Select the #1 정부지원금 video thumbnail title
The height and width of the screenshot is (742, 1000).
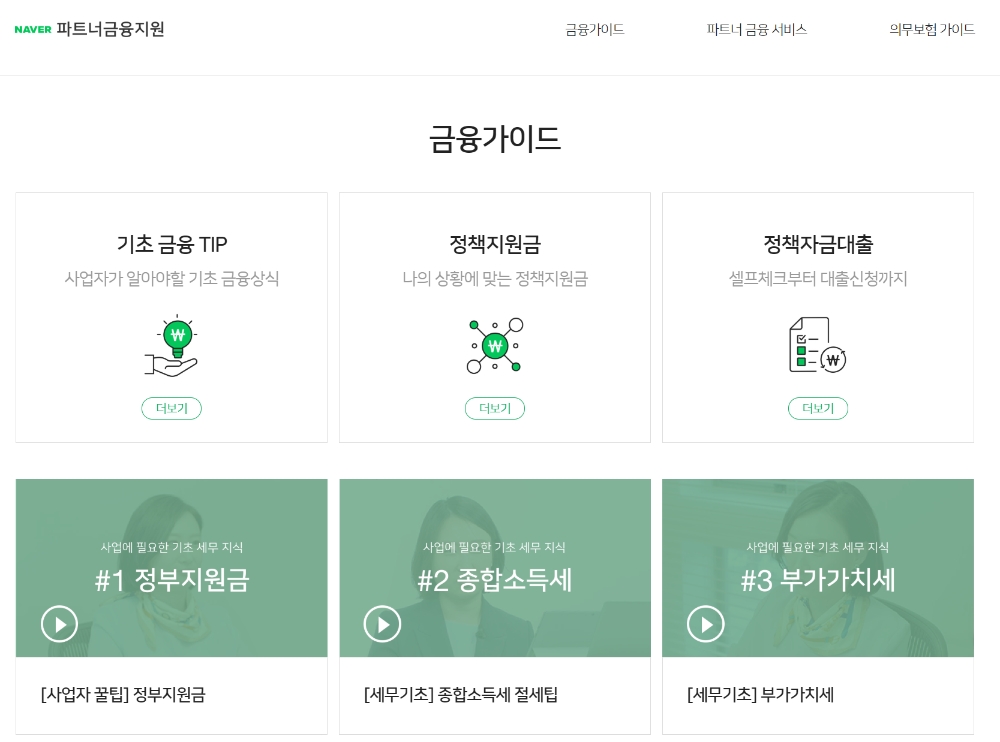pyautogui.click(x=172, y=580)
